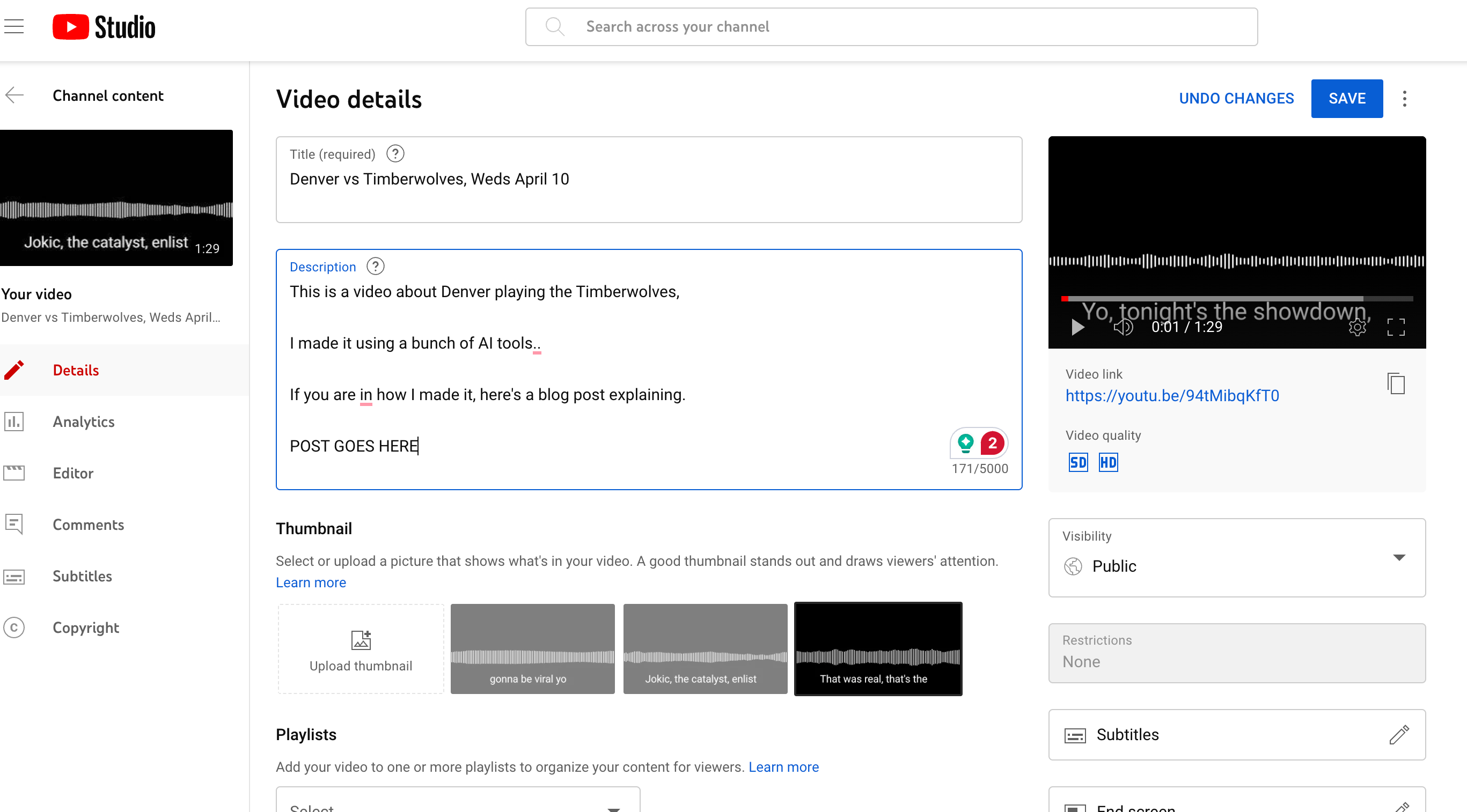Click into the Title text field
This screenshot has height=812, width=1467.
pos(649,179)
